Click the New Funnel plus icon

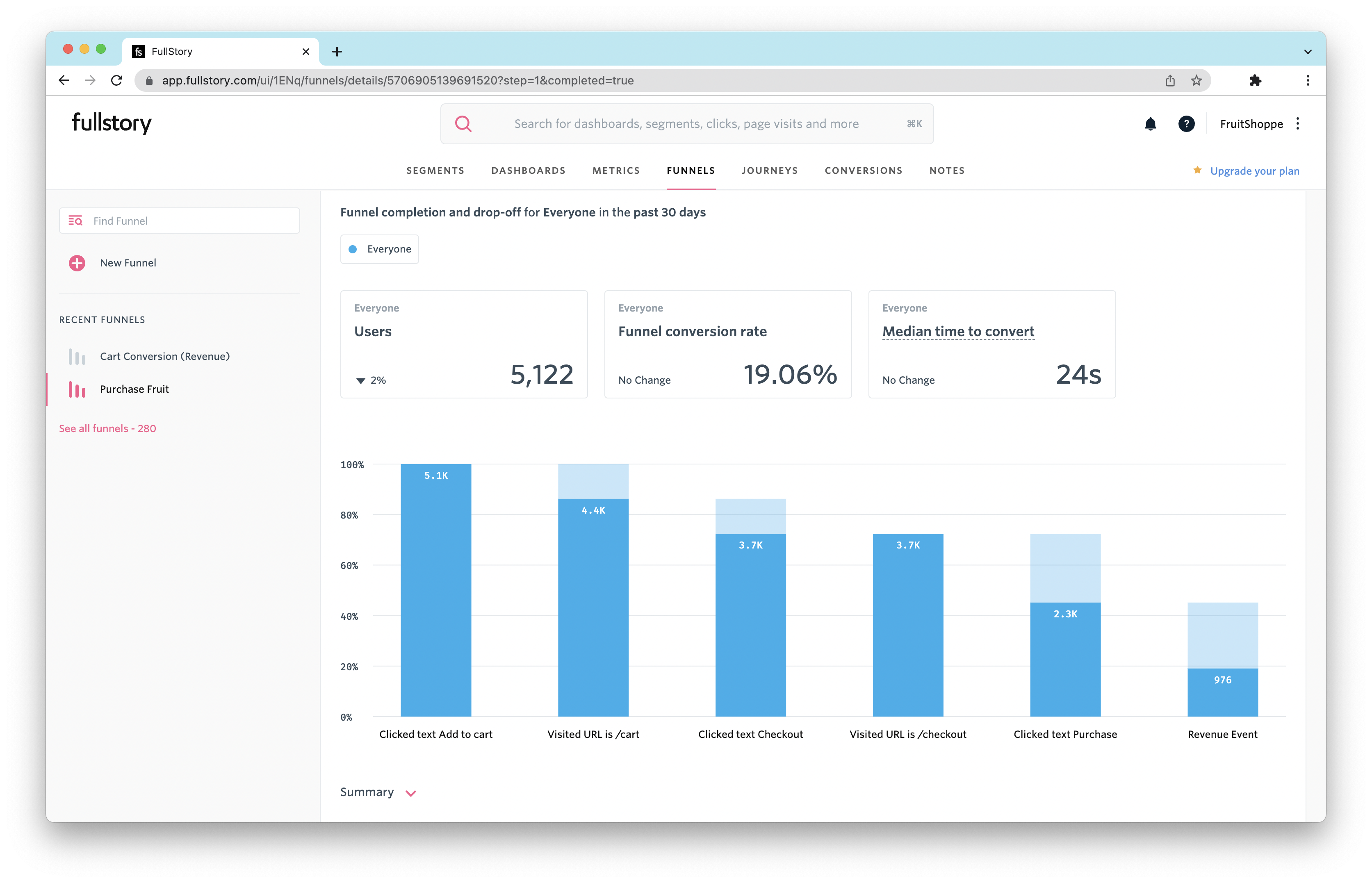click(x=77, y=263)
